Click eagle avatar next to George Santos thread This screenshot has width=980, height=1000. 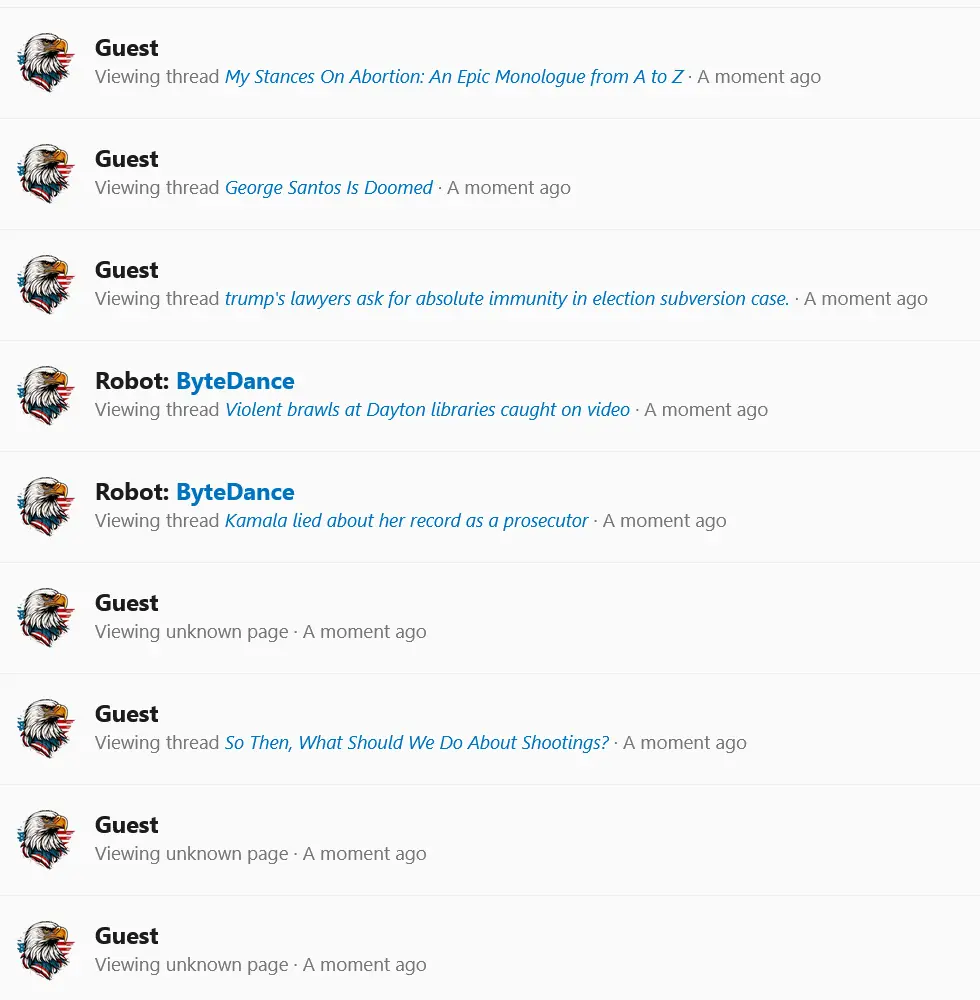tap(46, 173)
